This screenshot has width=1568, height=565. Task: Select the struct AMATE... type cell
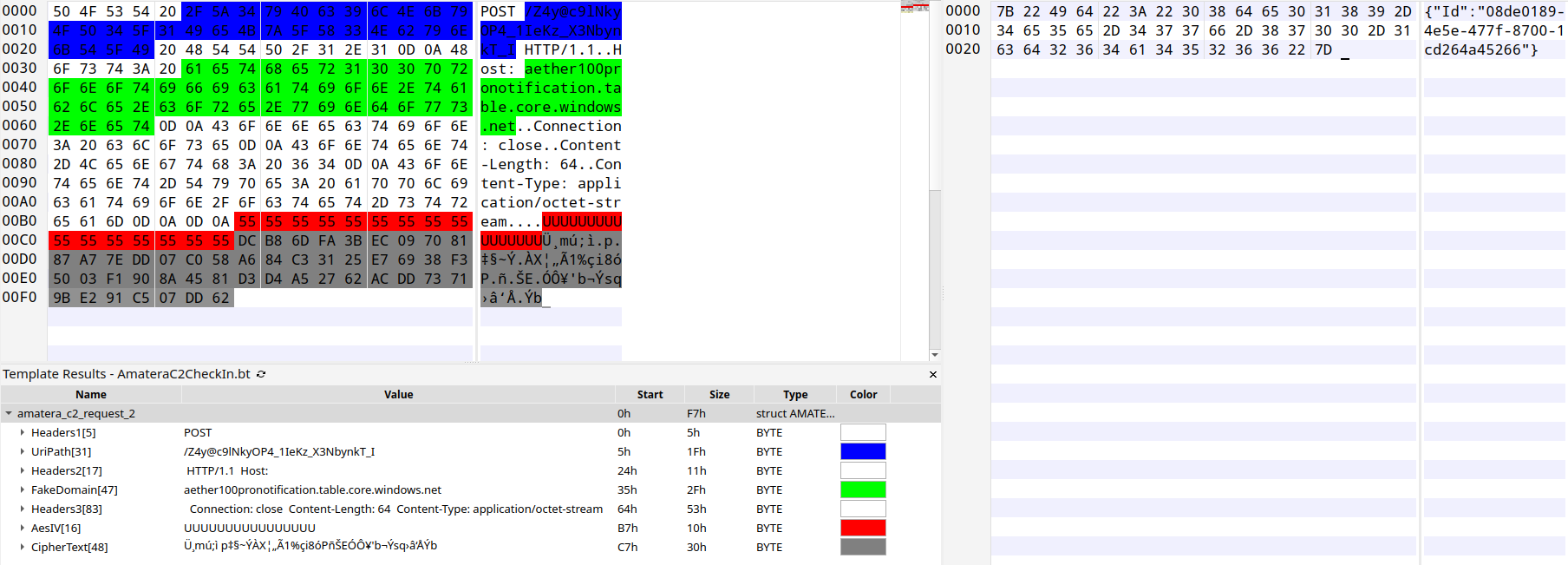(x=795, y=414)
